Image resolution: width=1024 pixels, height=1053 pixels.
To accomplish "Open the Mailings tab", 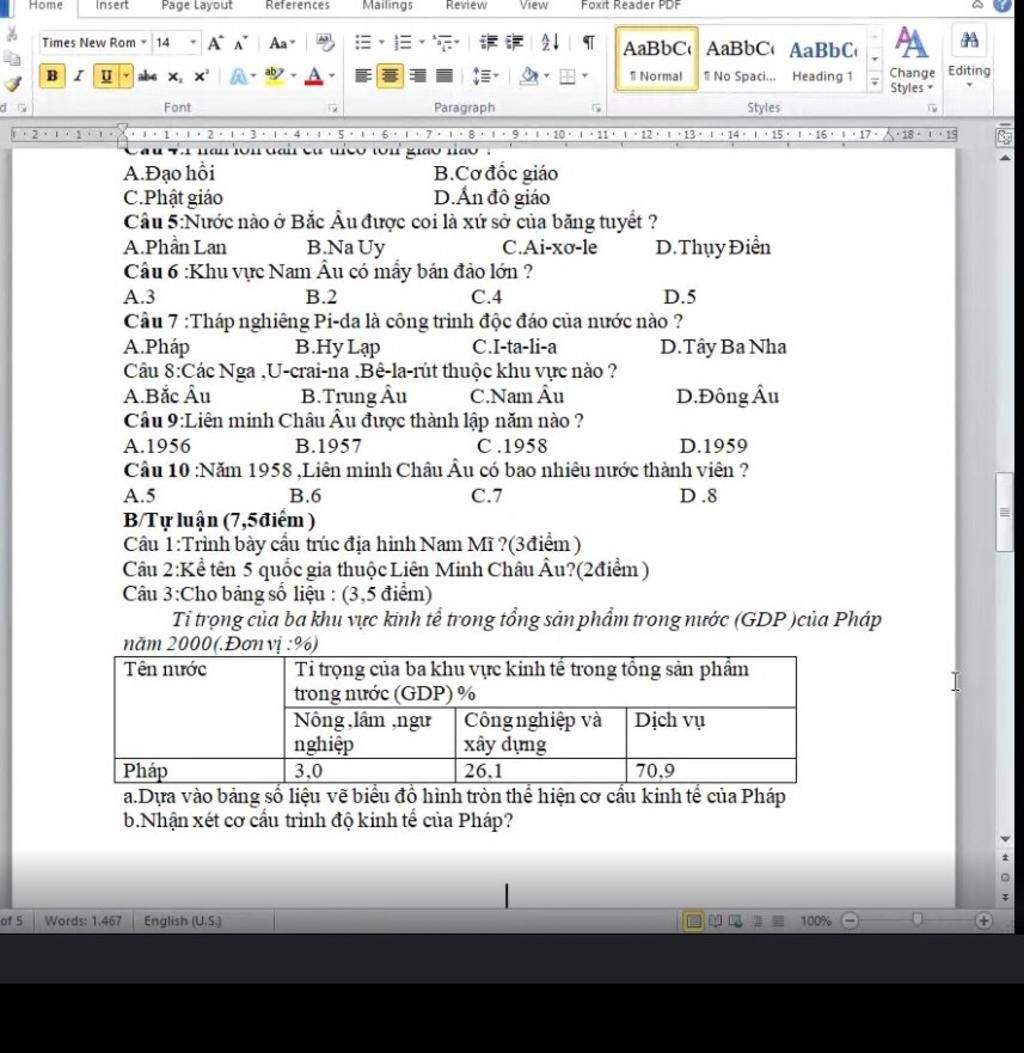I will pos(387,5).
